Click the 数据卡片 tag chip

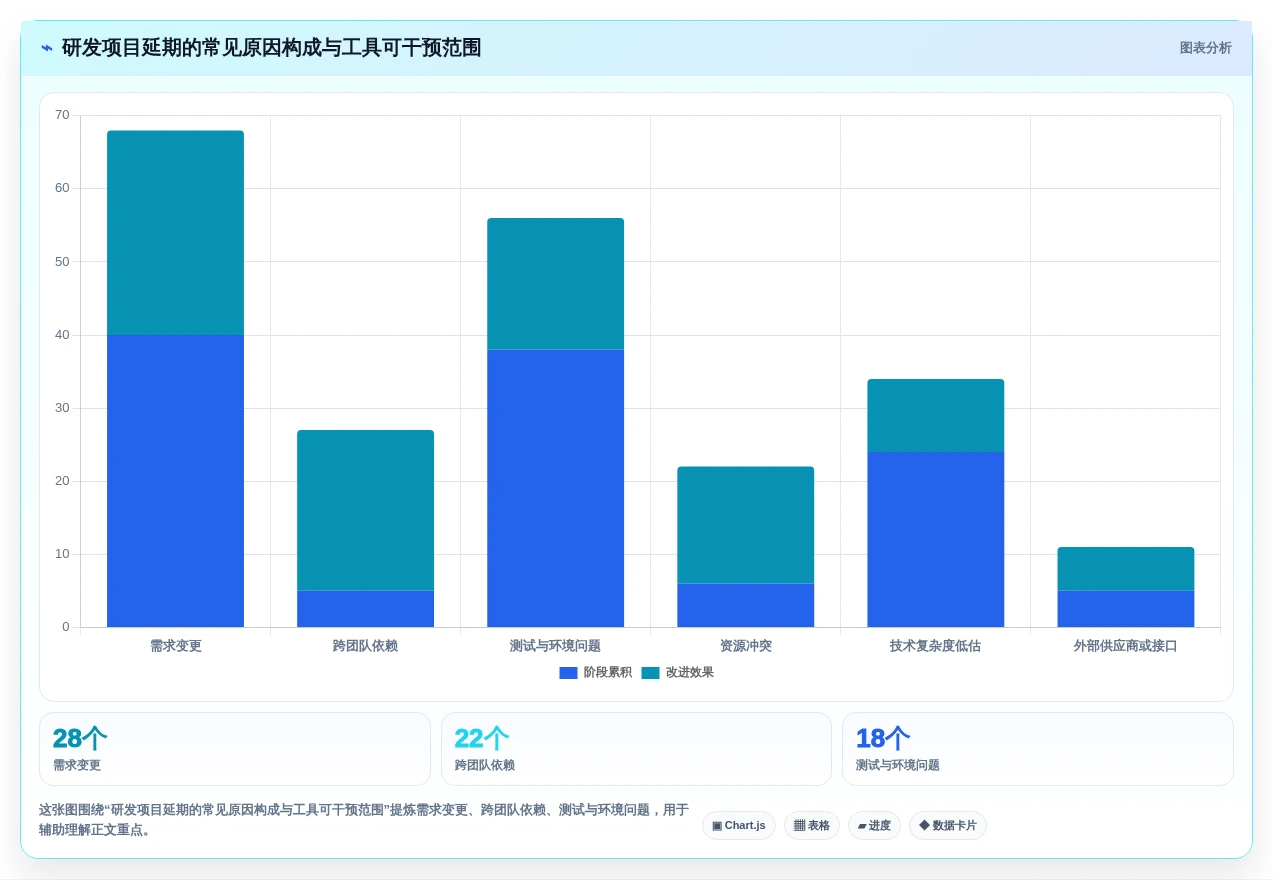948,825
